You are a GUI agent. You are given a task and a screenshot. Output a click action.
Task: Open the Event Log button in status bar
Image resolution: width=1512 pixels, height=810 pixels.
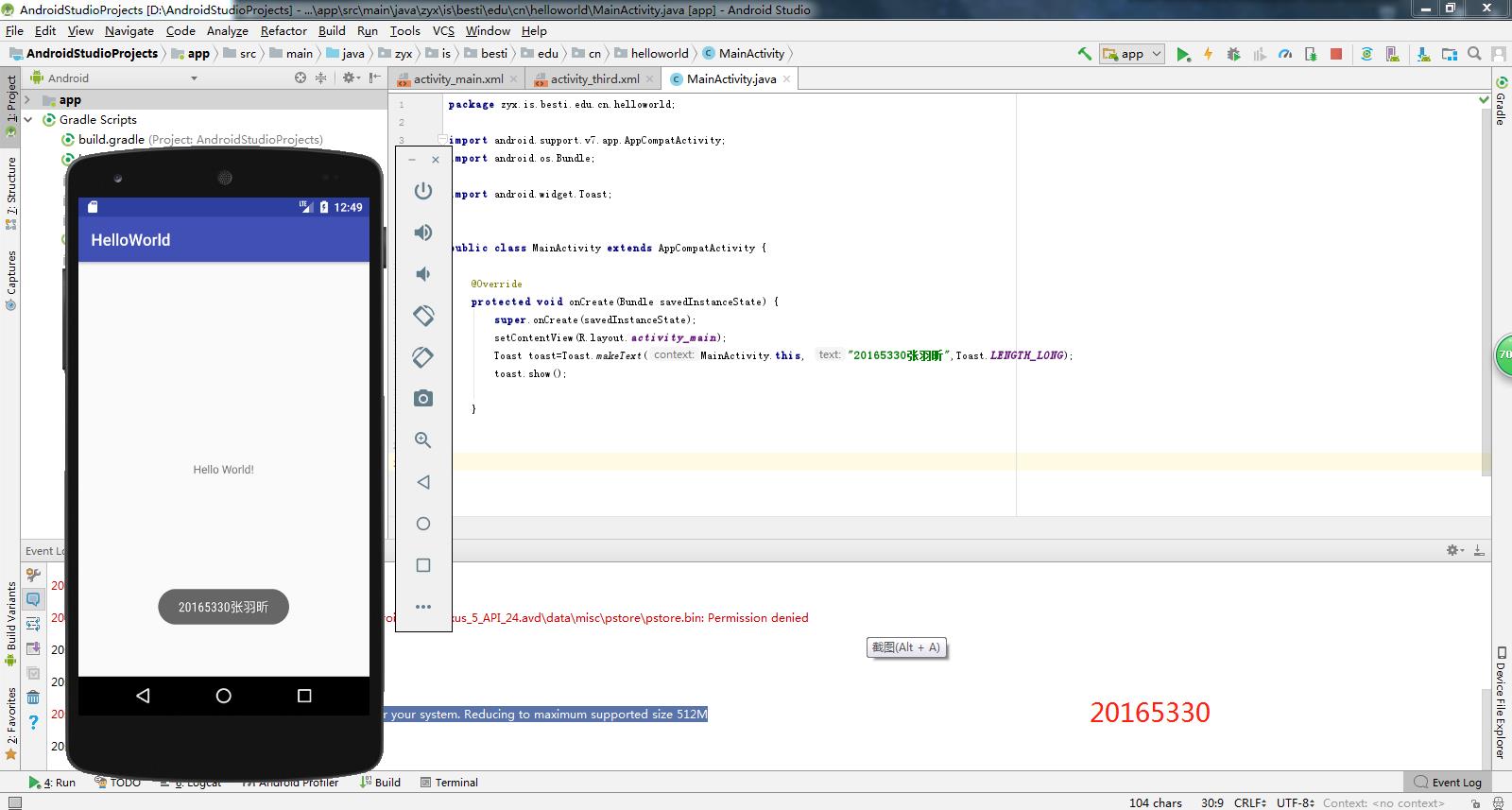tap(1447, 783)
